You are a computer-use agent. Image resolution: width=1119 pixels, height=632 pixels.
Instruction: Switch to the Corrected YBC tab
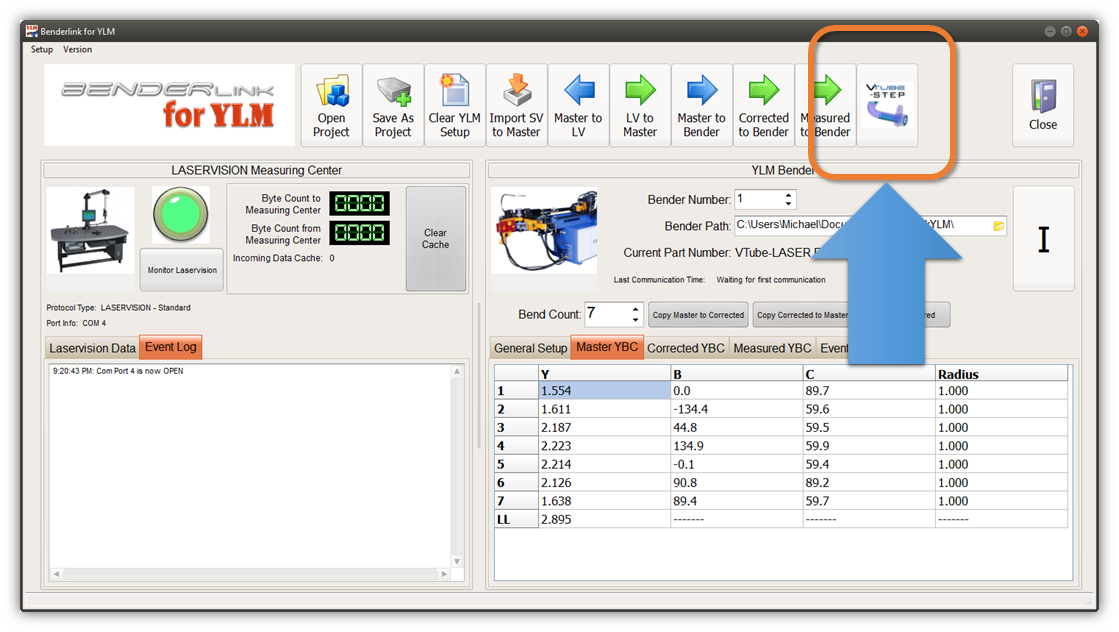click(x=685, y=348)
